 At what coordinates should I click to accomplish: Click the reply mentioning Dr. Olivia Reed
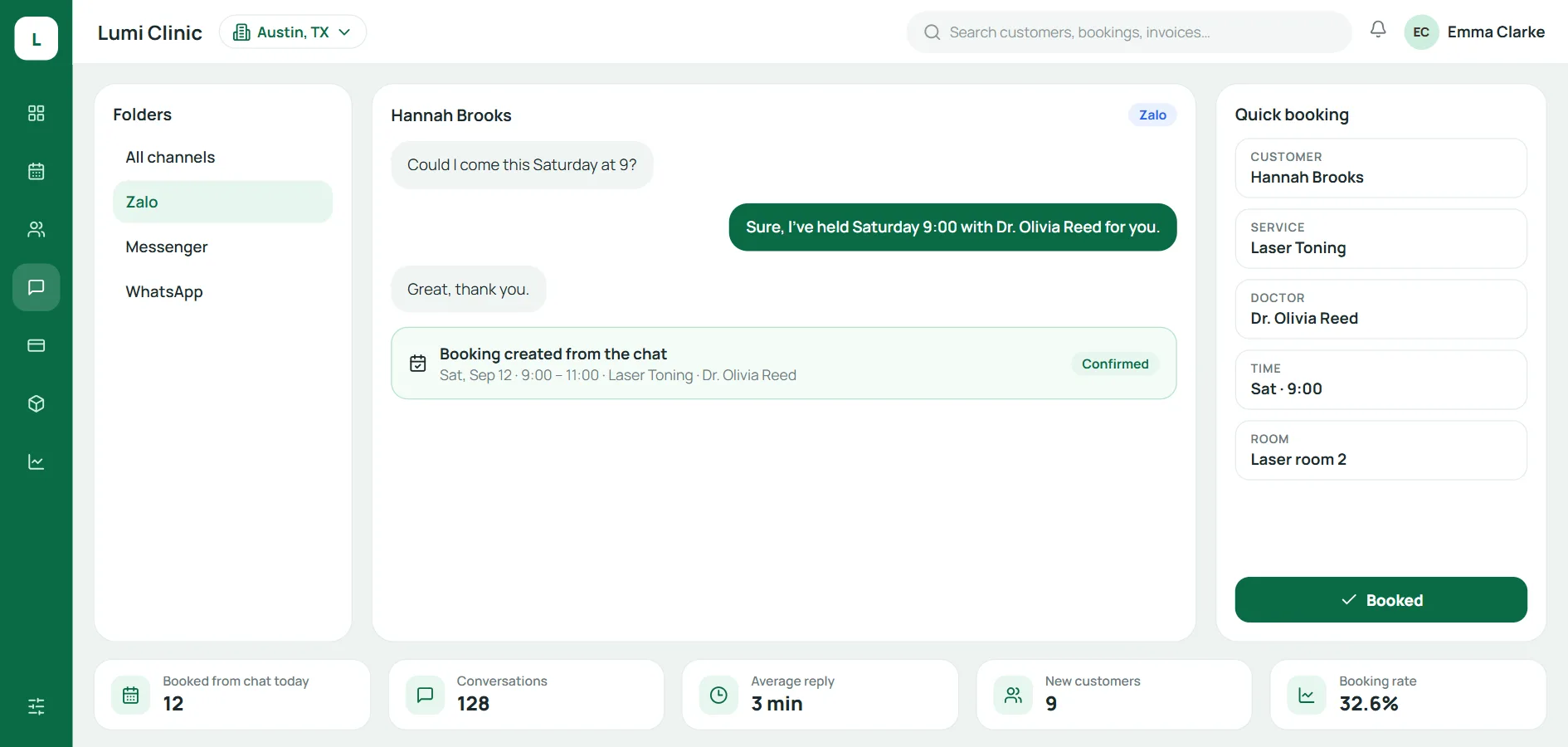coord(952,227)
